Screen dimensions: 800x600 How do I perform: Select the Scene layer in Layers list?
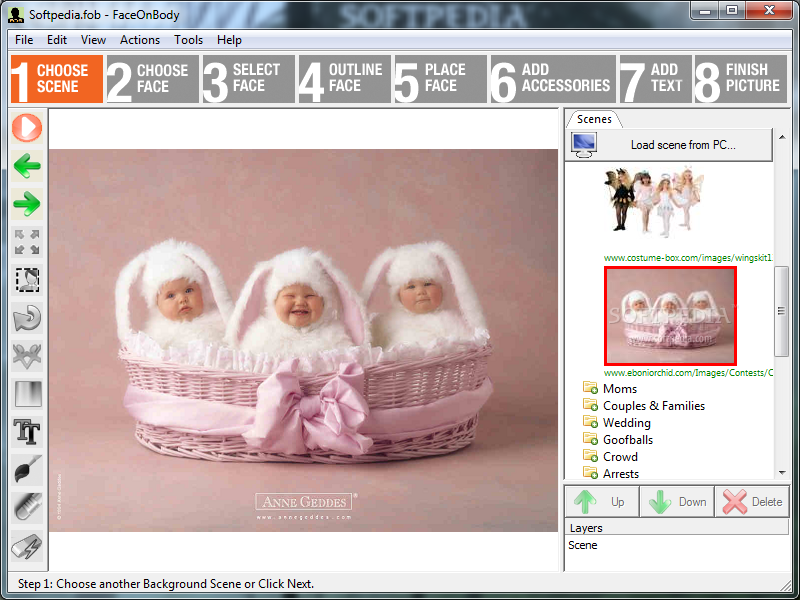[x=583, y=545]
